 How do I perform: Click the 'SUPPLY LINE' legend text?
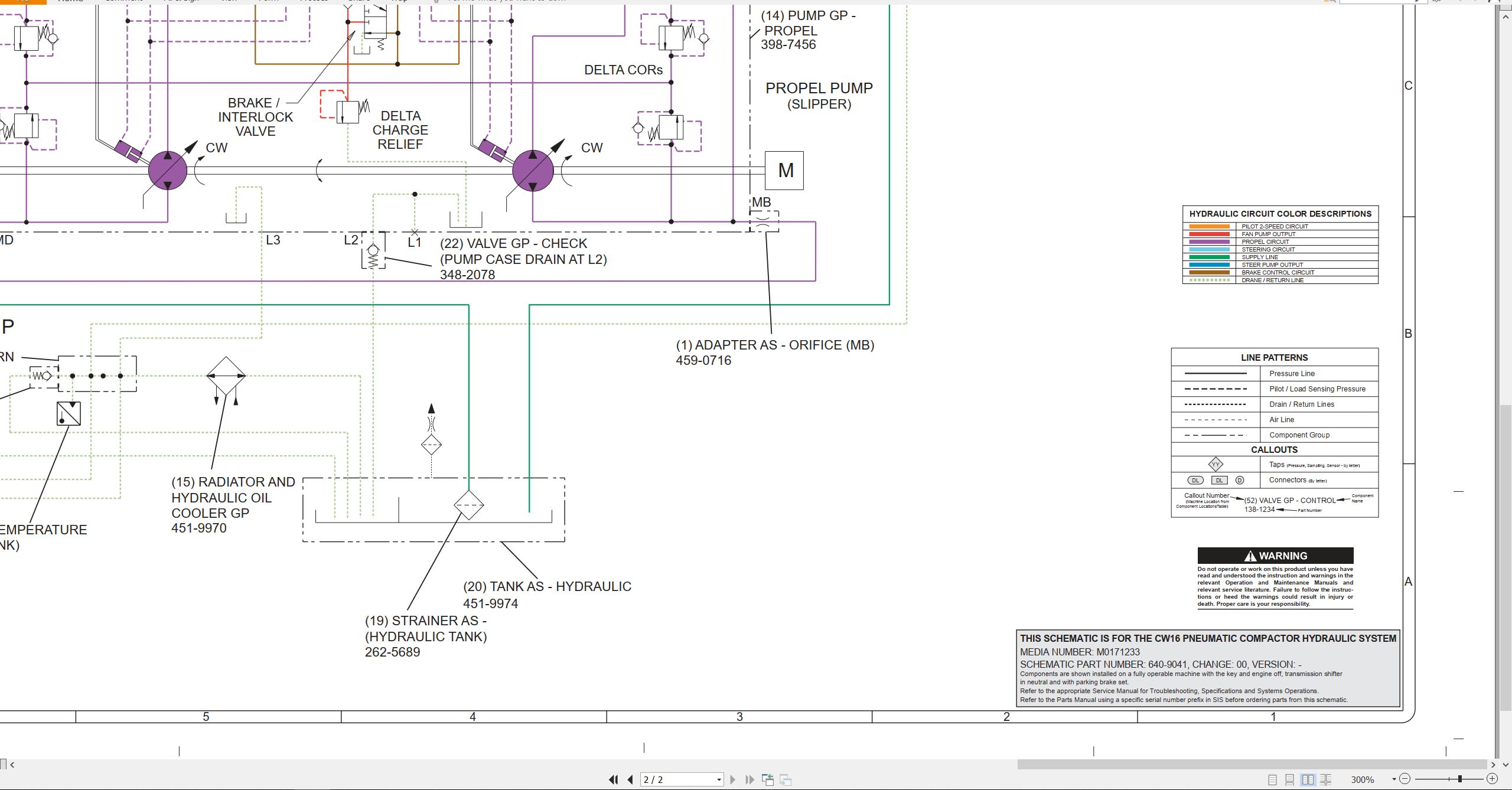point(1260,257)
